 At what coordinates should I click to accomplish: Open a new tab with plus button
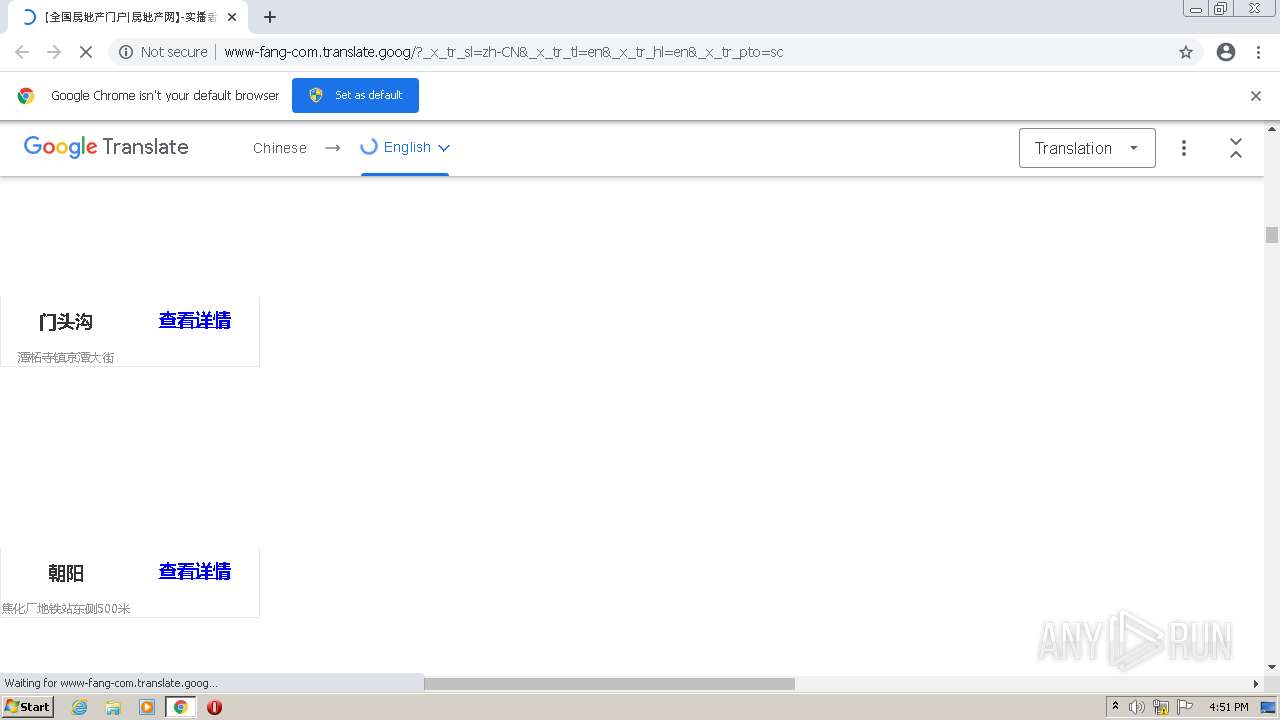[x=270, y=17]
